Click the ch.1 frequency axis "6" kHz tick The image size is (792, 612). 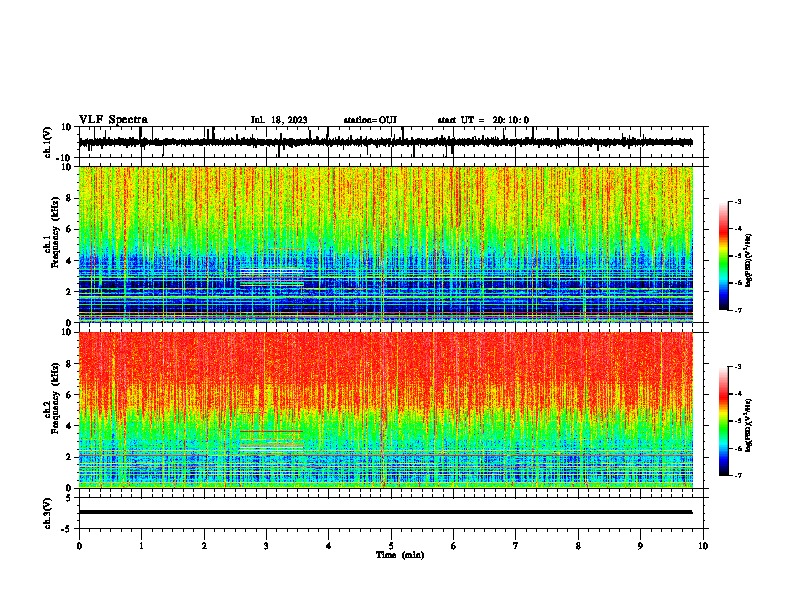tap(69, 230)
